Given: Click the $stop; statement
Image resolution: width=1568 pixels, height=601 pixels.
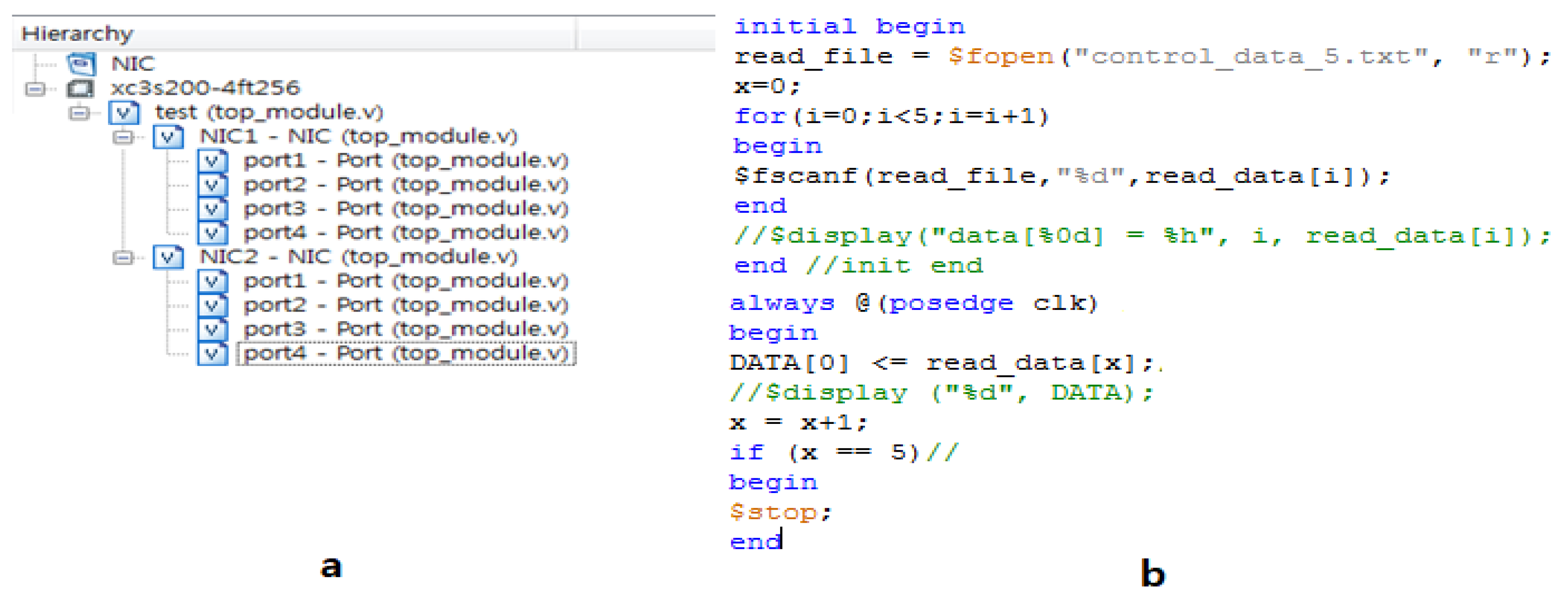Looking at the screenshot, I should click(x=781, y=512).
